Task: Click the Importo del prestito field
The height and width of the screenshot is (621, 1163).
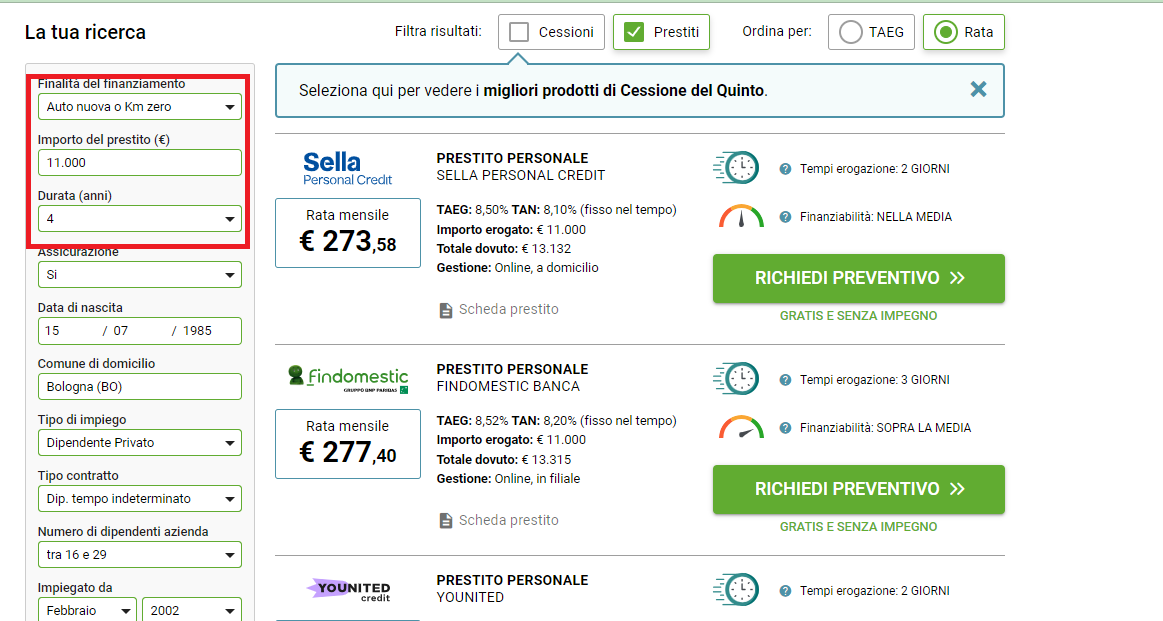Action: point(139,162)
